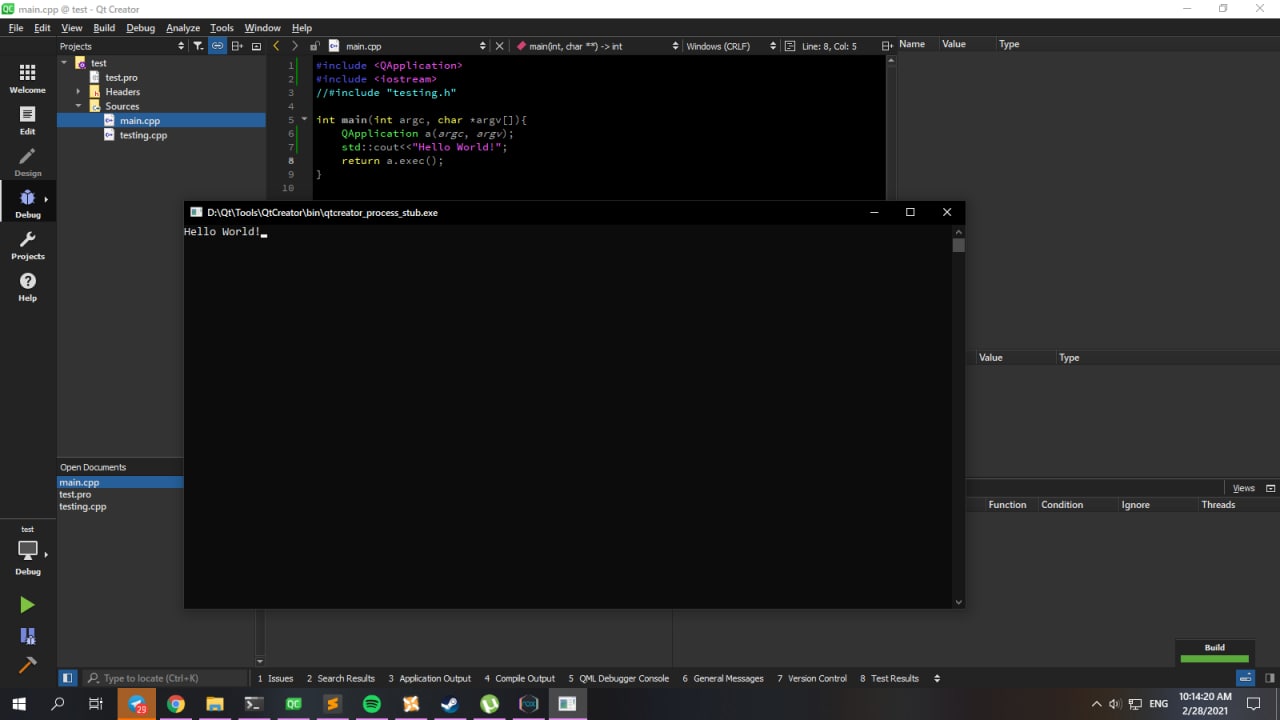Click the green Run button
The height and width of the screenshot is (720, 1280).
pos(27,605)
